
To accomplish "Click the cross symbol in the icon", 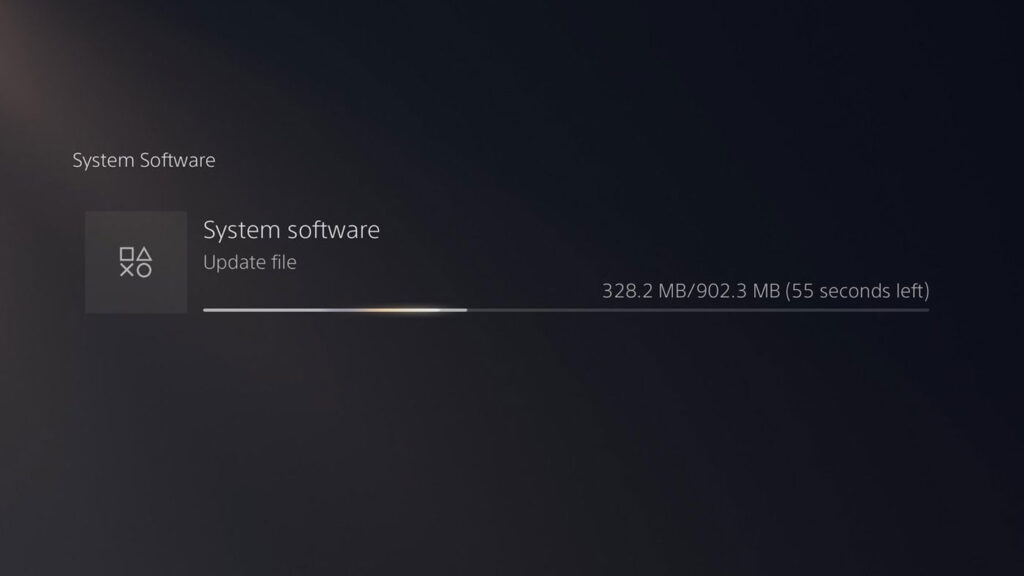I will [x=127, y=270].
